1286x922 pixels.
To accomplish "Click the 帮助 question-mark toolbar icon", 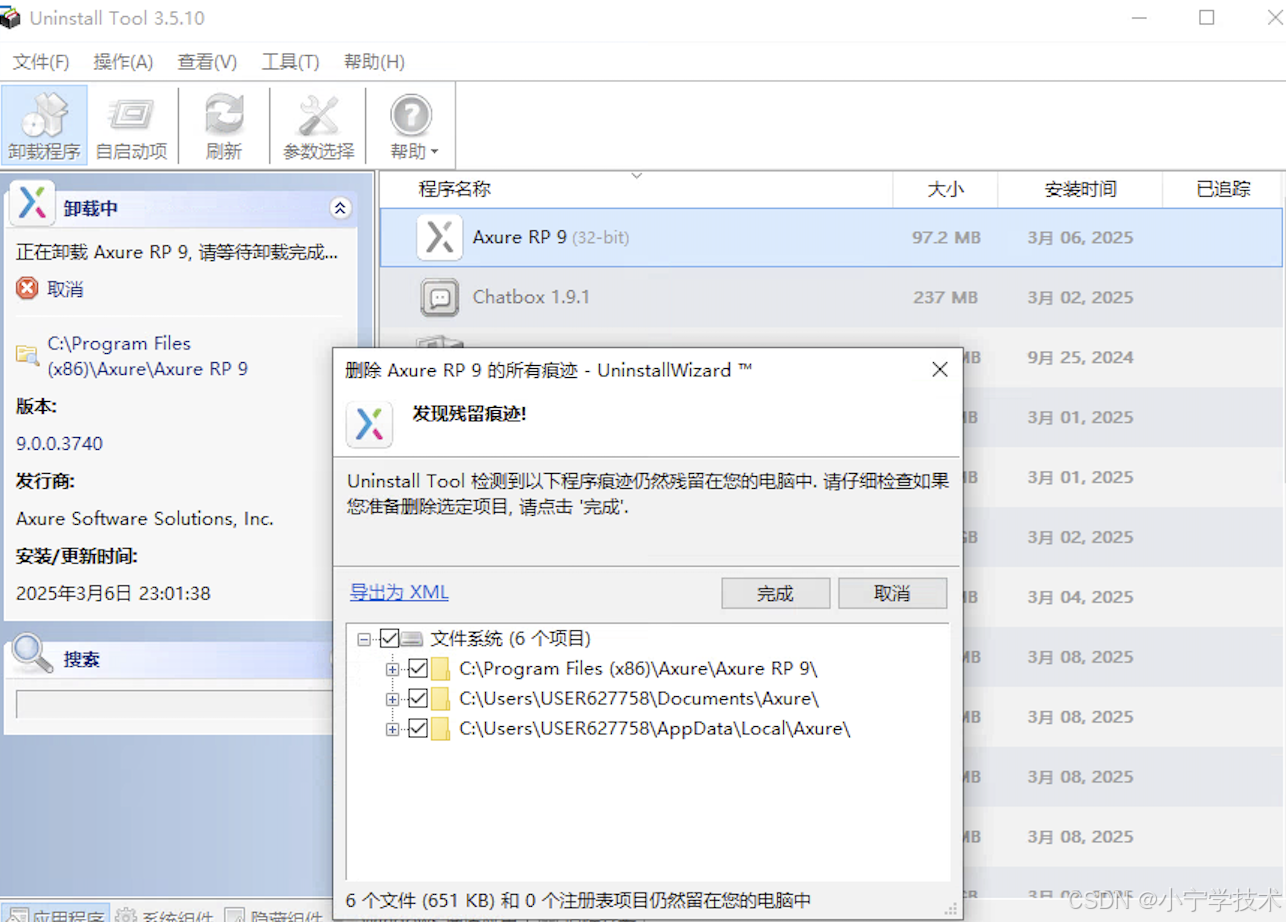I will (411, 115).
